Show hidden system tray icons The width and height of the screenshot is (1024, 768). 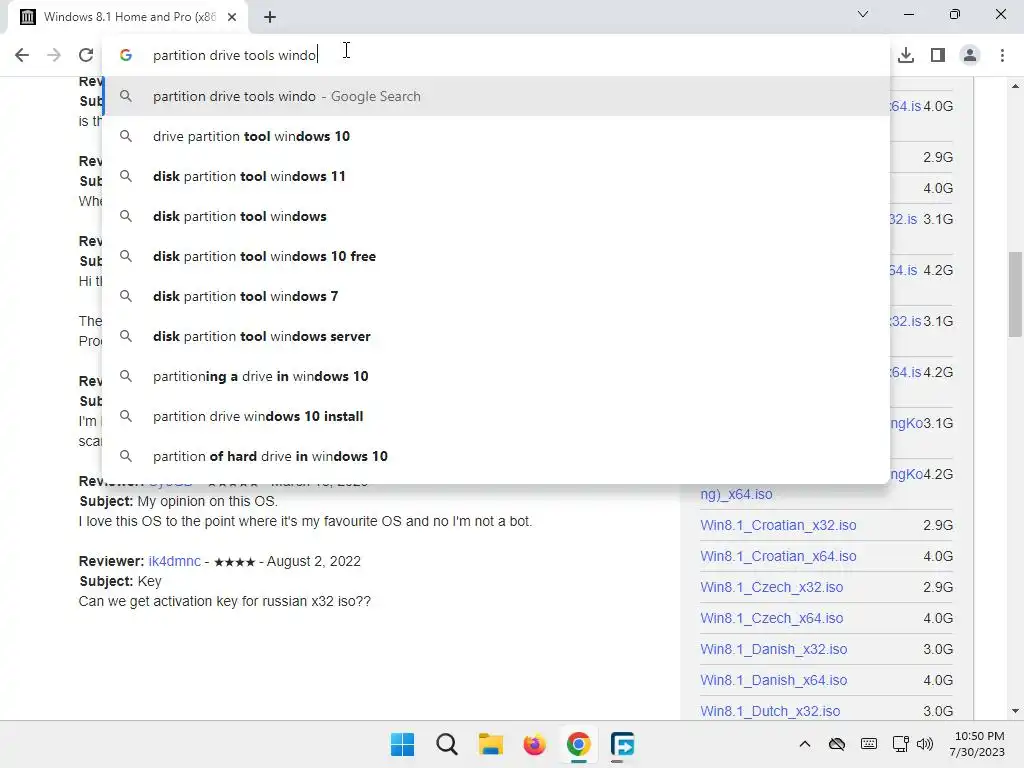pyautogui.click(x=805, y=744)
